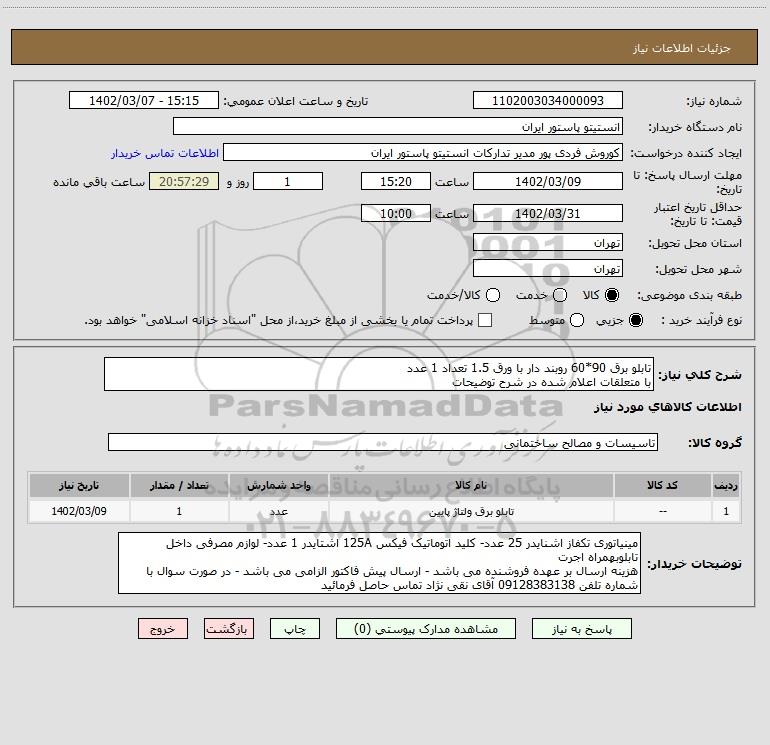Viewport: 770px width, 745px height.
Task: Click buyer notes text area
Action: 379,563
